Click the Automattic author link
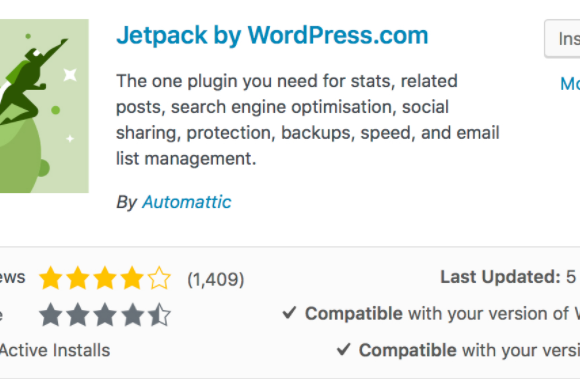 click(x=187, y=202)
